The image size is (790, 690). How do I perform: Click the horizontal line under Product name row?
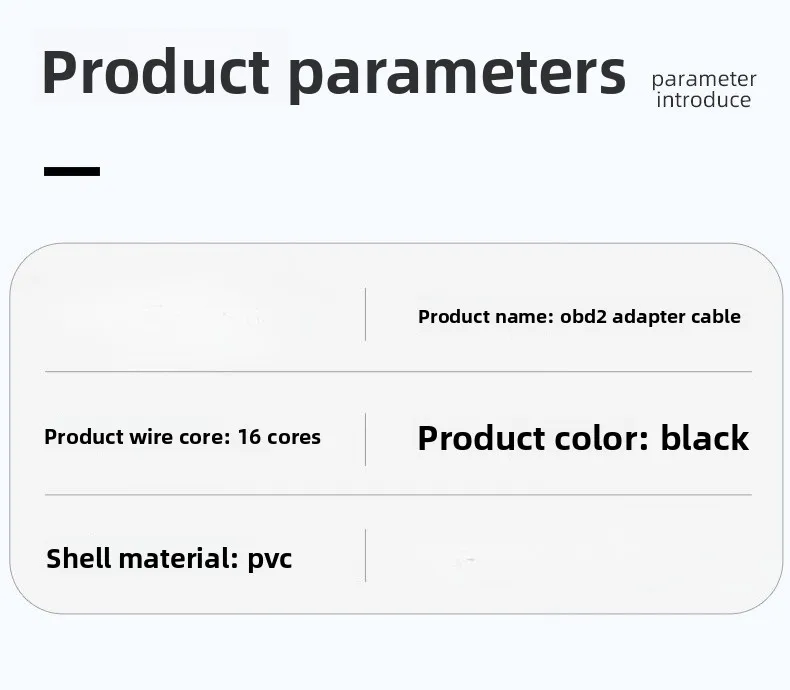(398, 372)
